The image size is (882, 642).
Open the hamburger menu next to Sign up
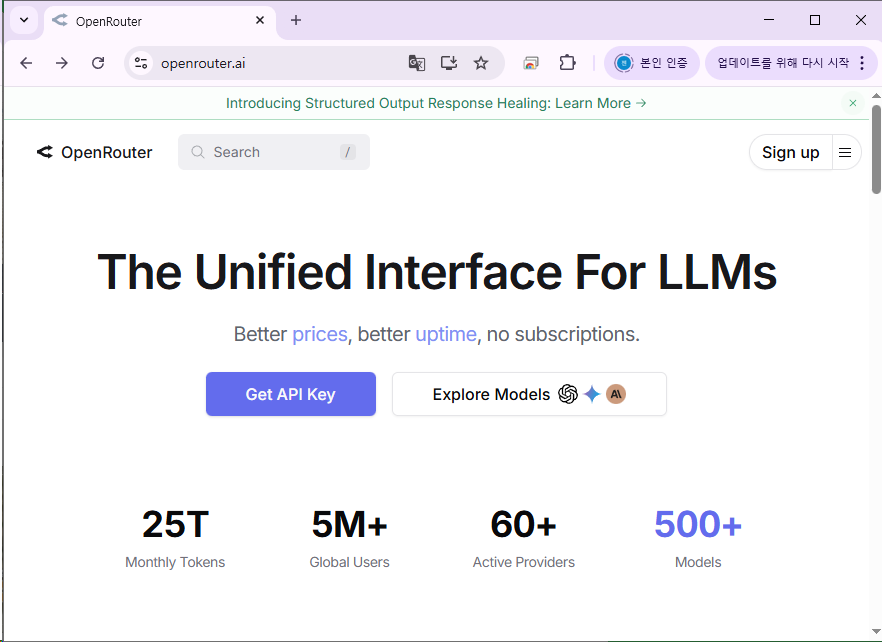[845, 152]
